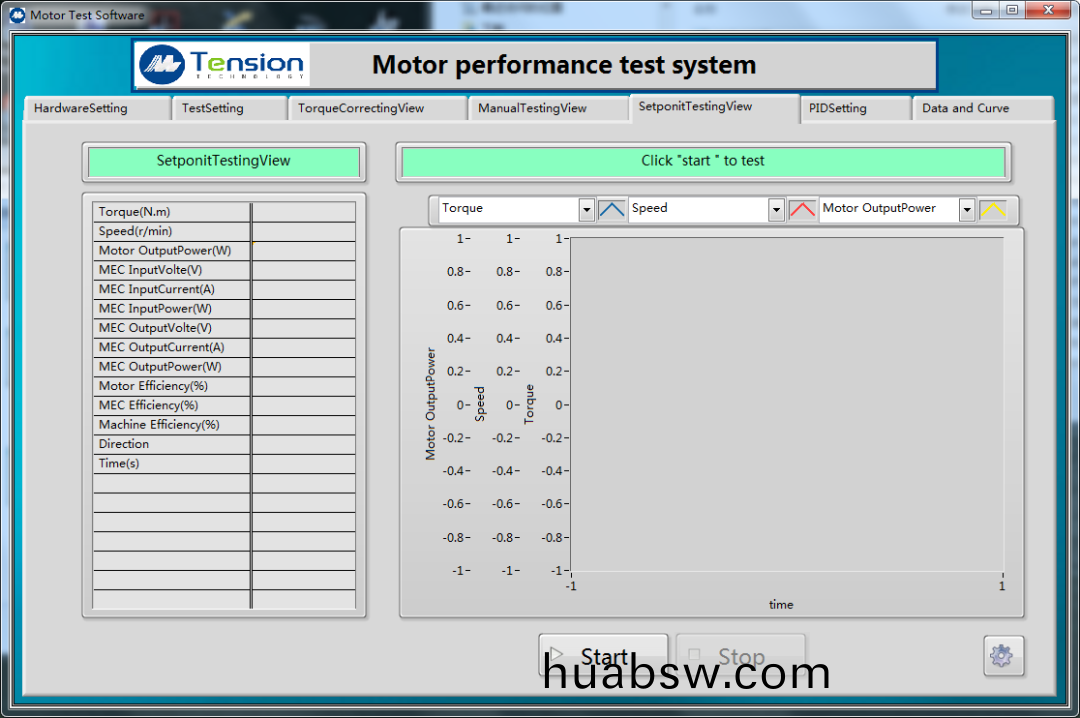This screenshot has width=1080, height=718.
Task: Switch to the HardwareSetting tab
Action: tap(81, 109)
